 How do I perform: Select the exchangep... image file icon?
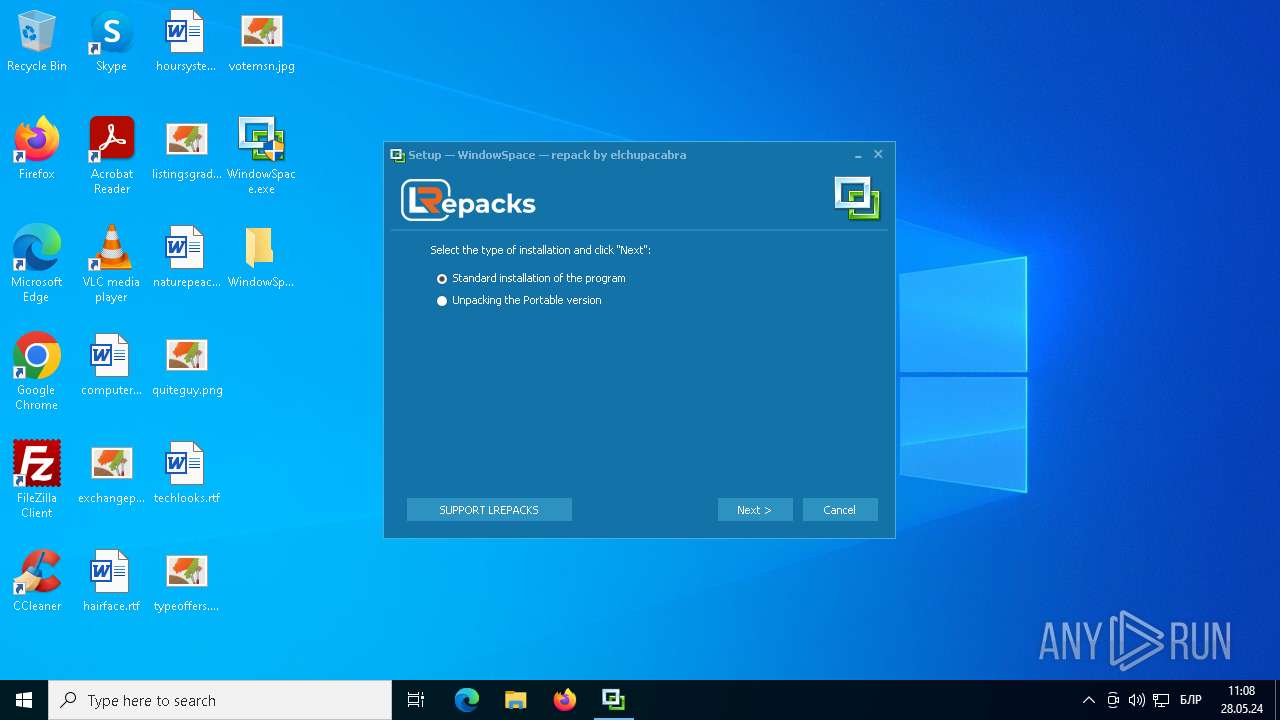111,473
